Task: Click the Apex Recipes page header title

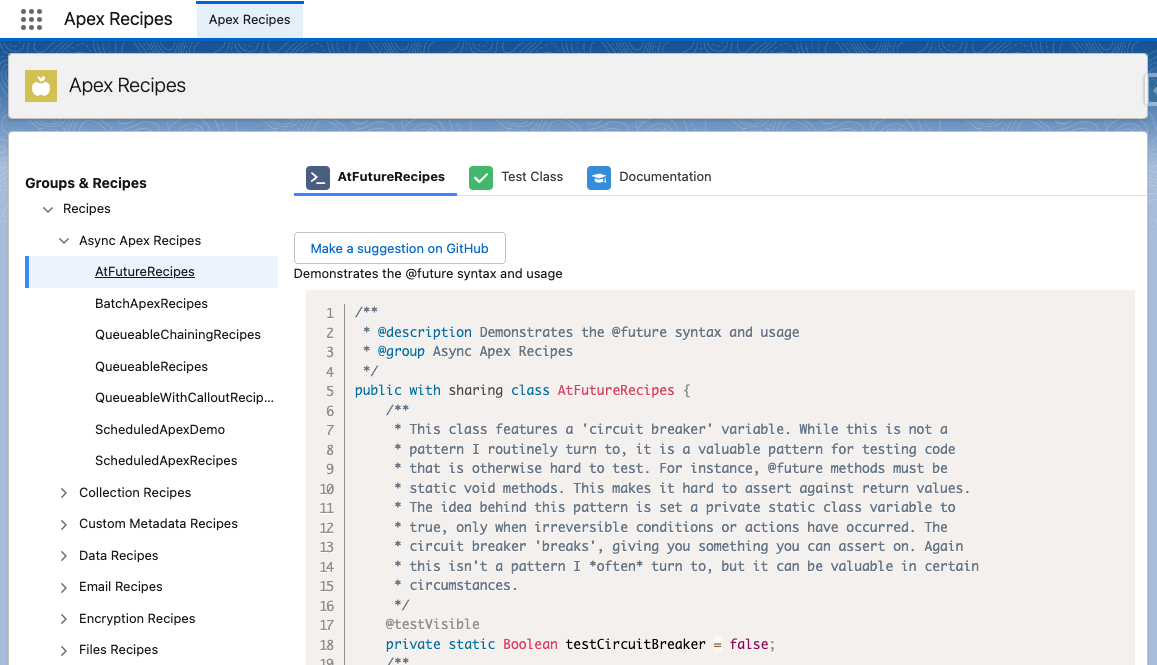Action: pos(128,86)
